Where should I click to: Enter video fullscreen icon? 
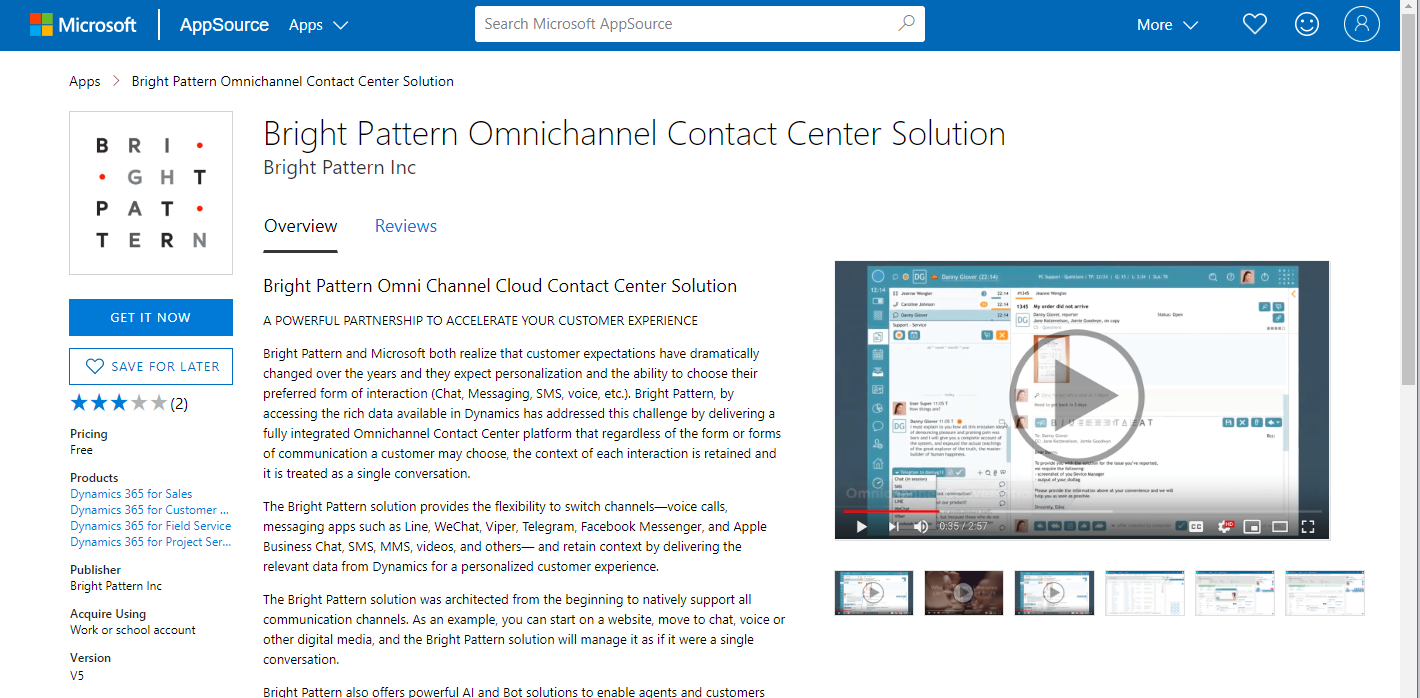(1308, 526)
